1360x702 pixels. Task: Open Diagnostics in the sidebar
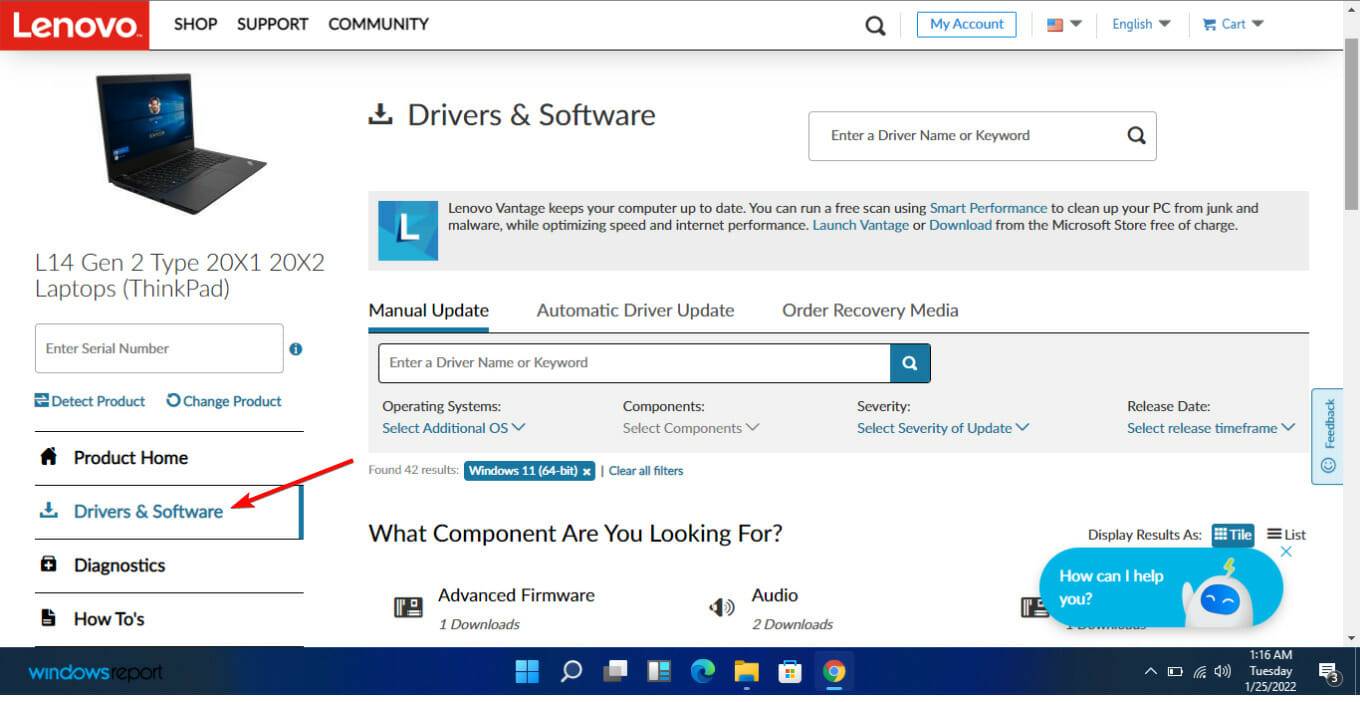pyautogui.click(x=169, y=566)
